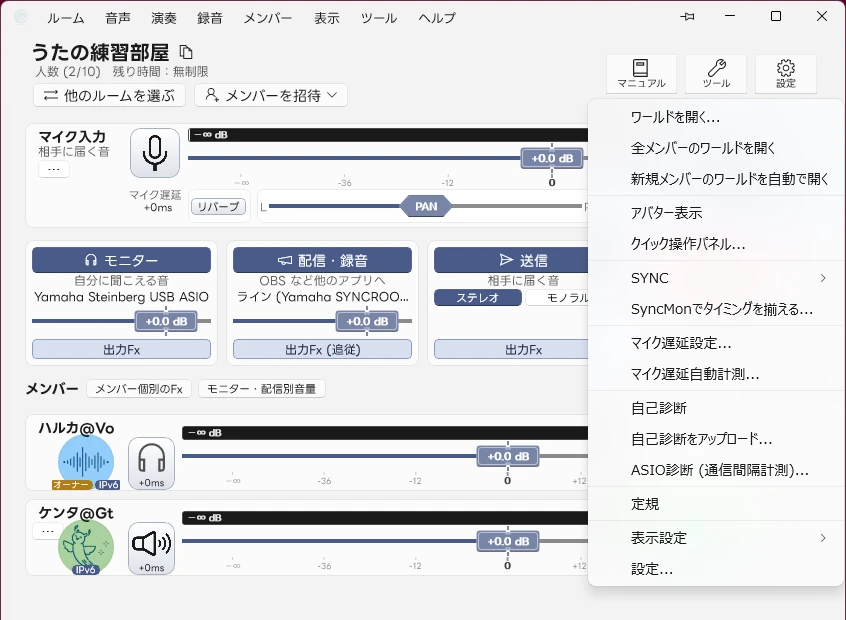Open モニター・配信別音量
This screenshot has width=846, height=620.
[x=262, y=389]
